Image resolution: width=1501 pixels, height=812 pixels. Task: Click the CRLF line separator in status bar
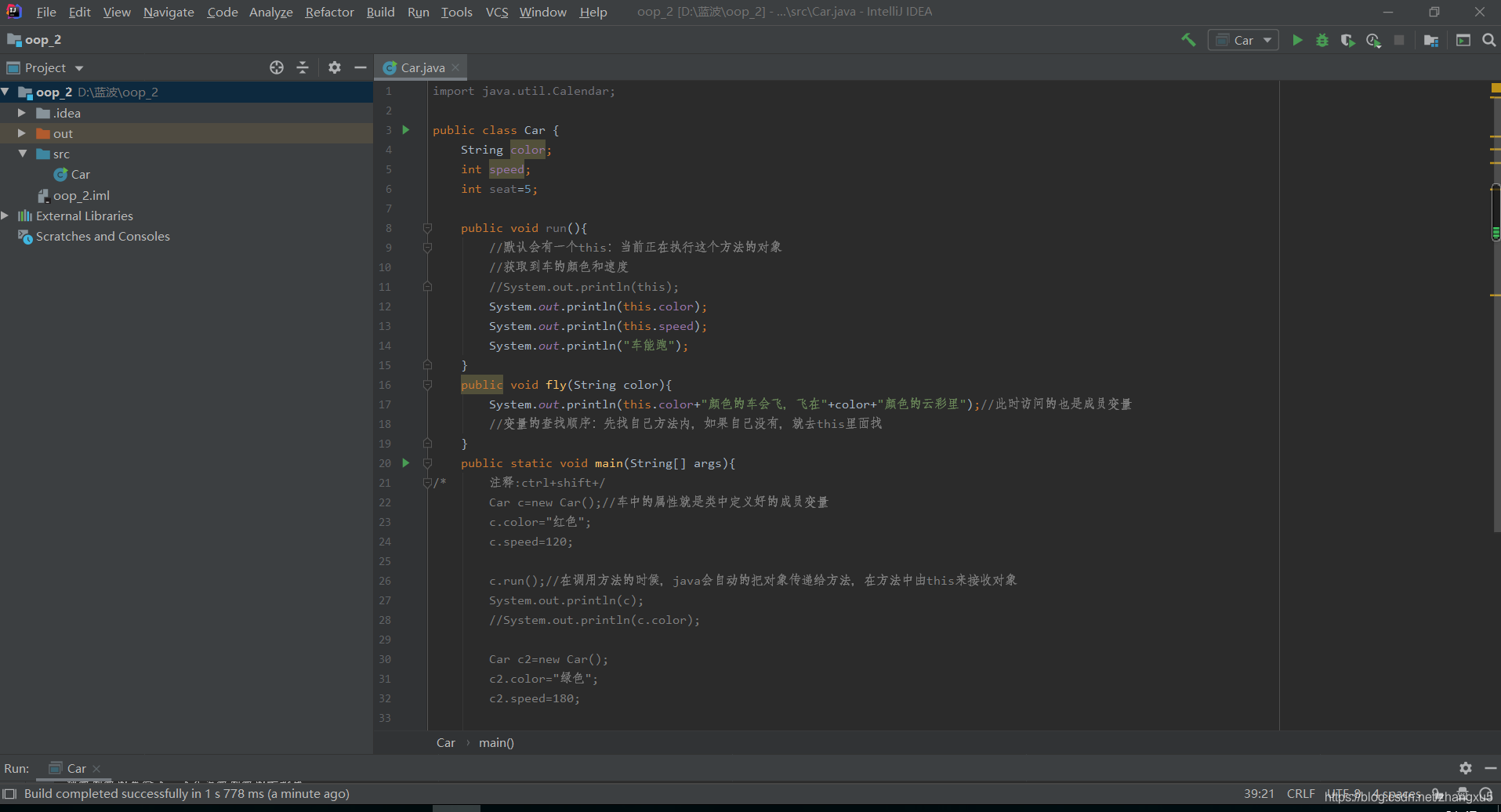click(1300, 793)
